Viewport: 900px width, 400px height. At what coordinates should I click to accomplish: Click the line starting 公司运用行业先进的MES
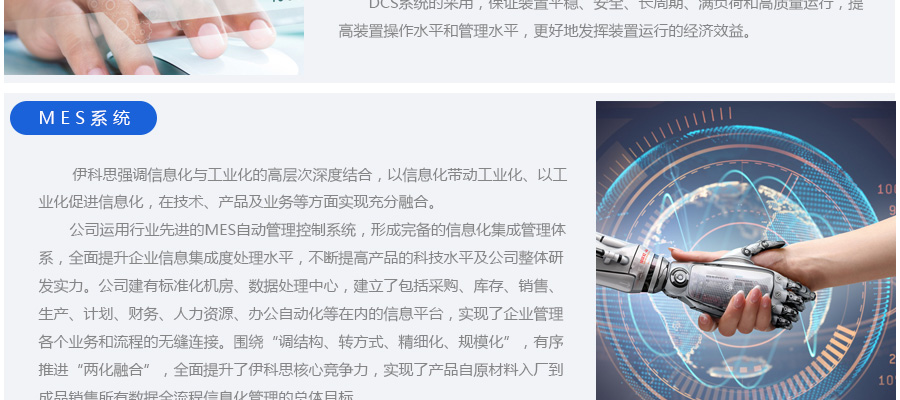[x=318, y=230]
